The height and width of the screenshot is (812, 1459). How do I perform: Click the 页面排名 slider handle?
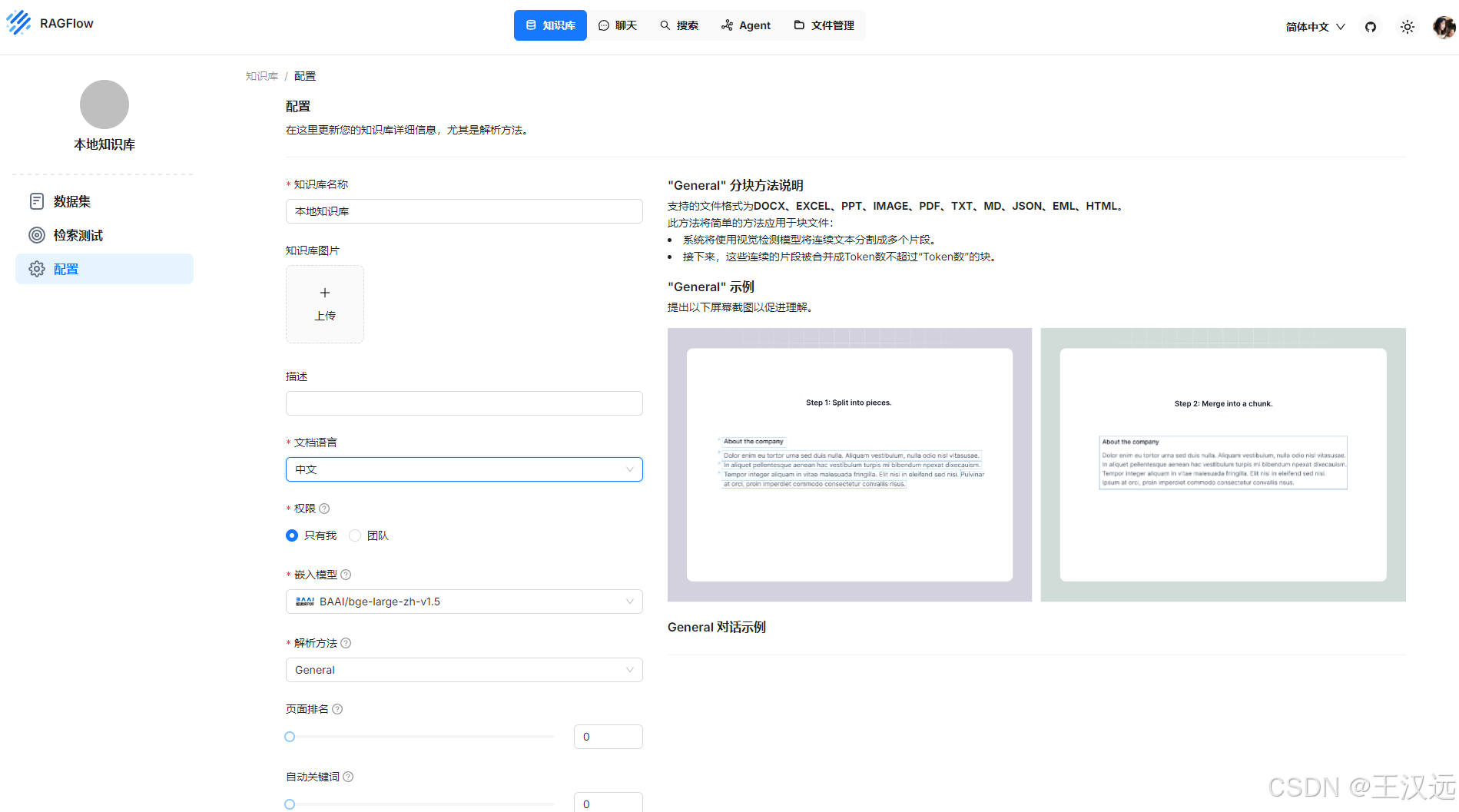click(x=290, y=737)
